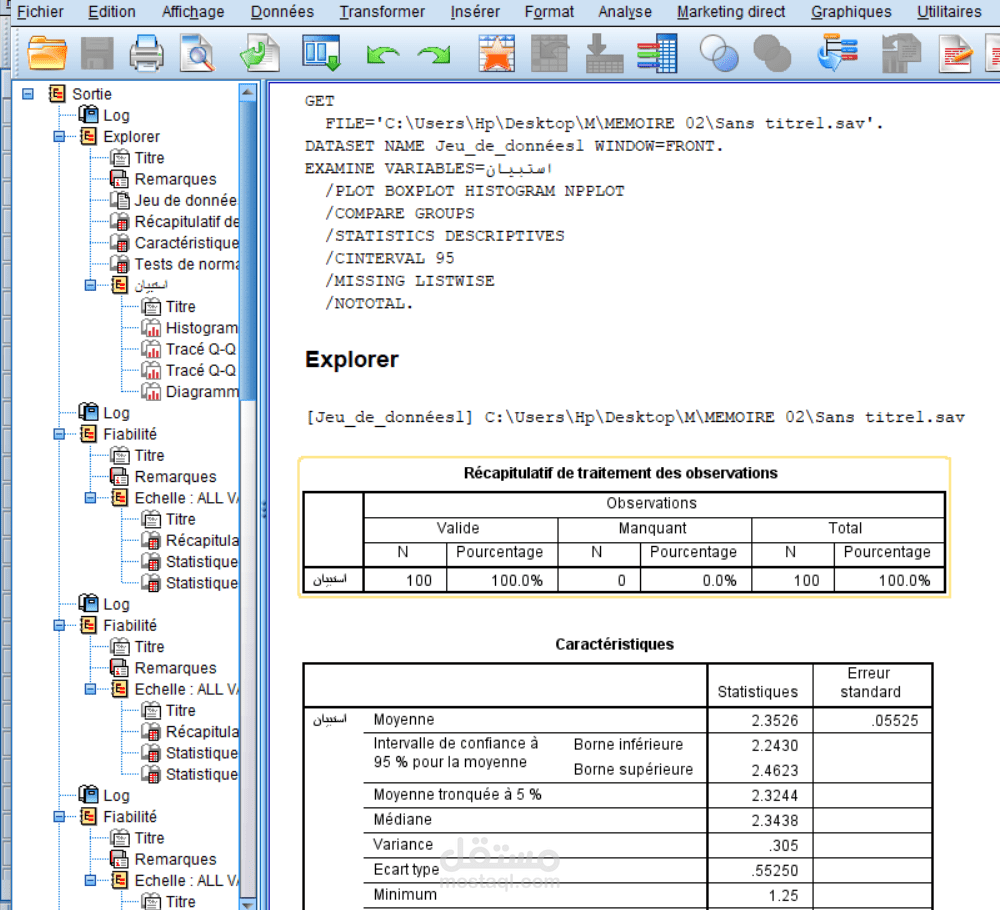Screen dimensions: 1000x910
Task: Click the Open folder toolbar icon
Action: (x=47, y=52)
